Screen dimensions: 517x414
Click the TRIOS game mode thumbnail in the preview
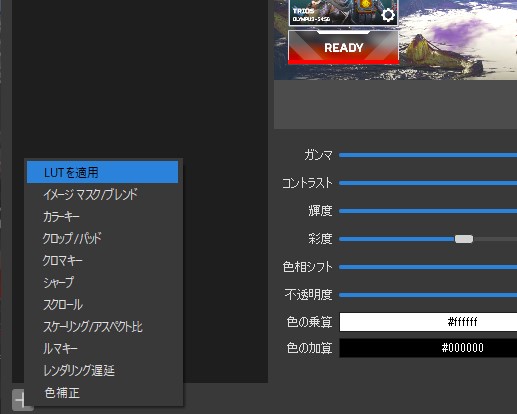343,12
